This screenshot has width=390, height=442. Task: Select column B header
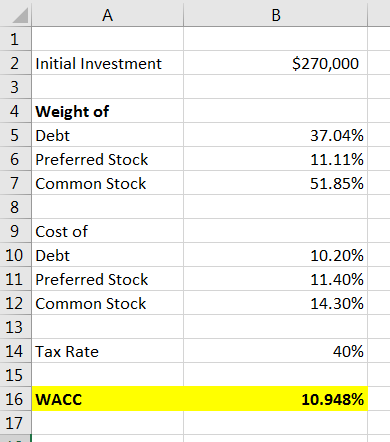(275, 15)
